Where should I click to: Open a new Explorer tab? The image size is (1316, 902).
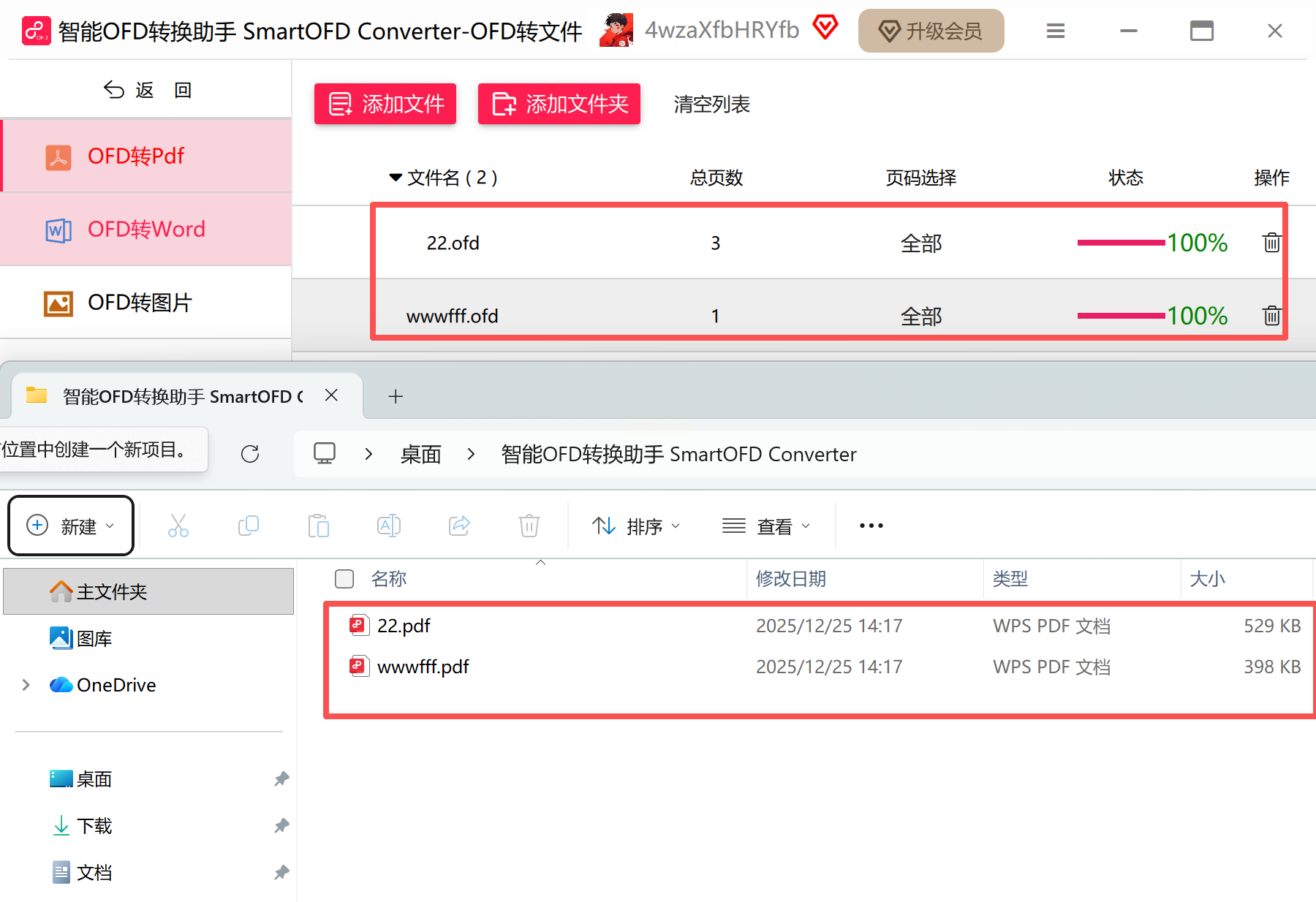coord(396,396)
